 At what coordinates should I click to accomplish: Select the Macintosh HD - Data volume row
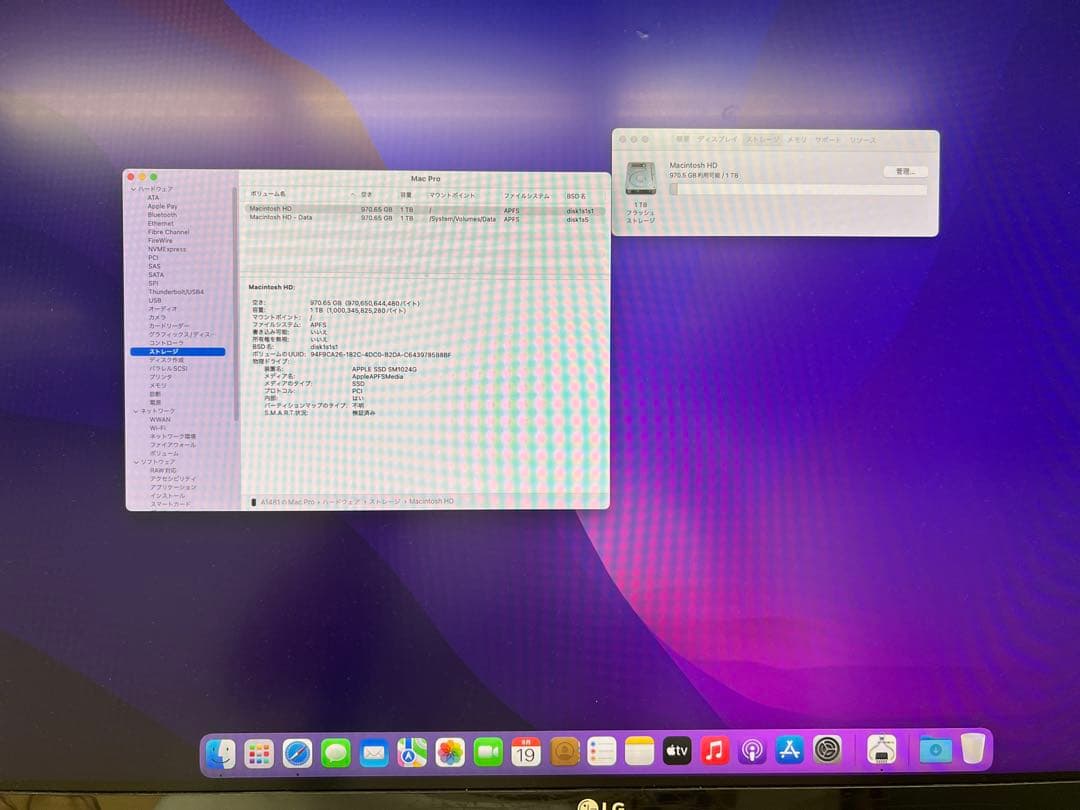pos(300,218)
